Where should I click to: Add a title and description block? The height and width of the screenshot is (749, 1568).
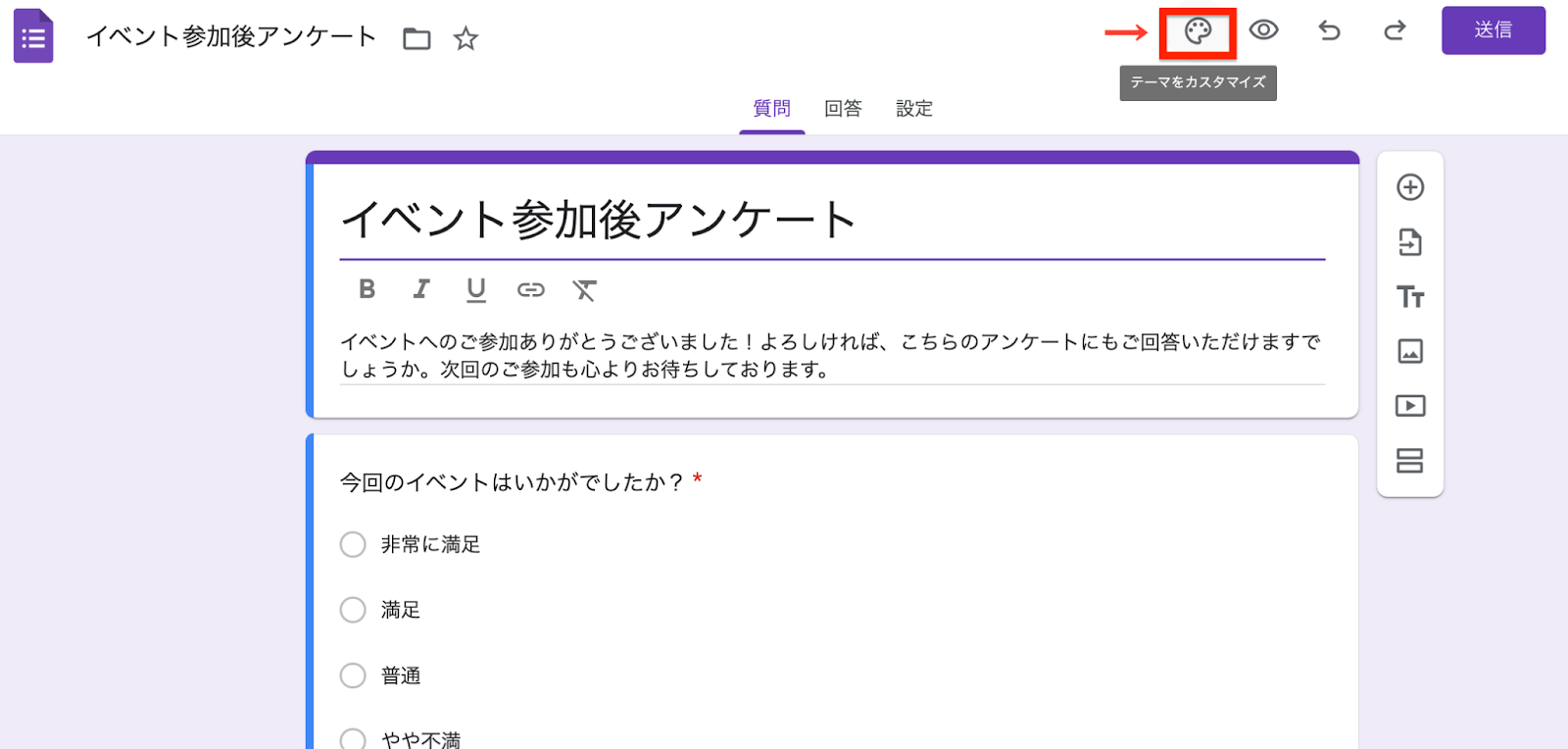point(1410,297)
